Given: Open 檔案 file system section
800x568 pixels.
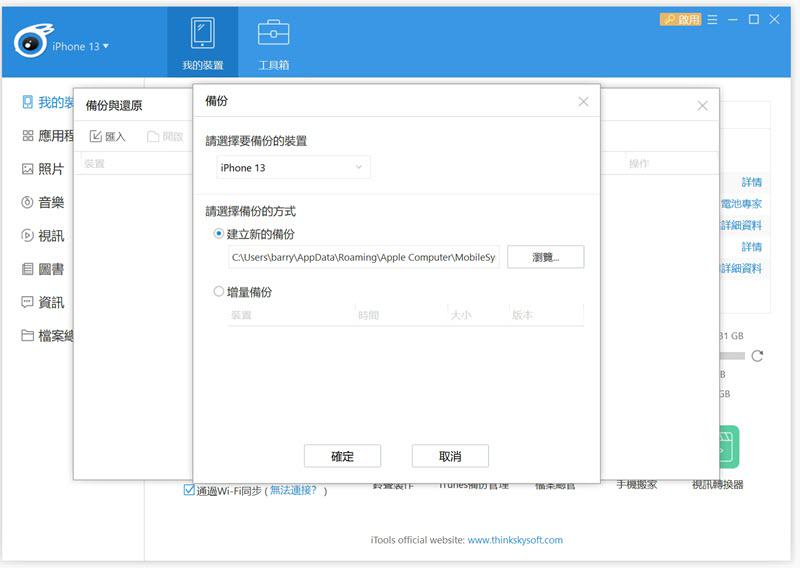Looking at the screenshot, I should click(48, 335).
